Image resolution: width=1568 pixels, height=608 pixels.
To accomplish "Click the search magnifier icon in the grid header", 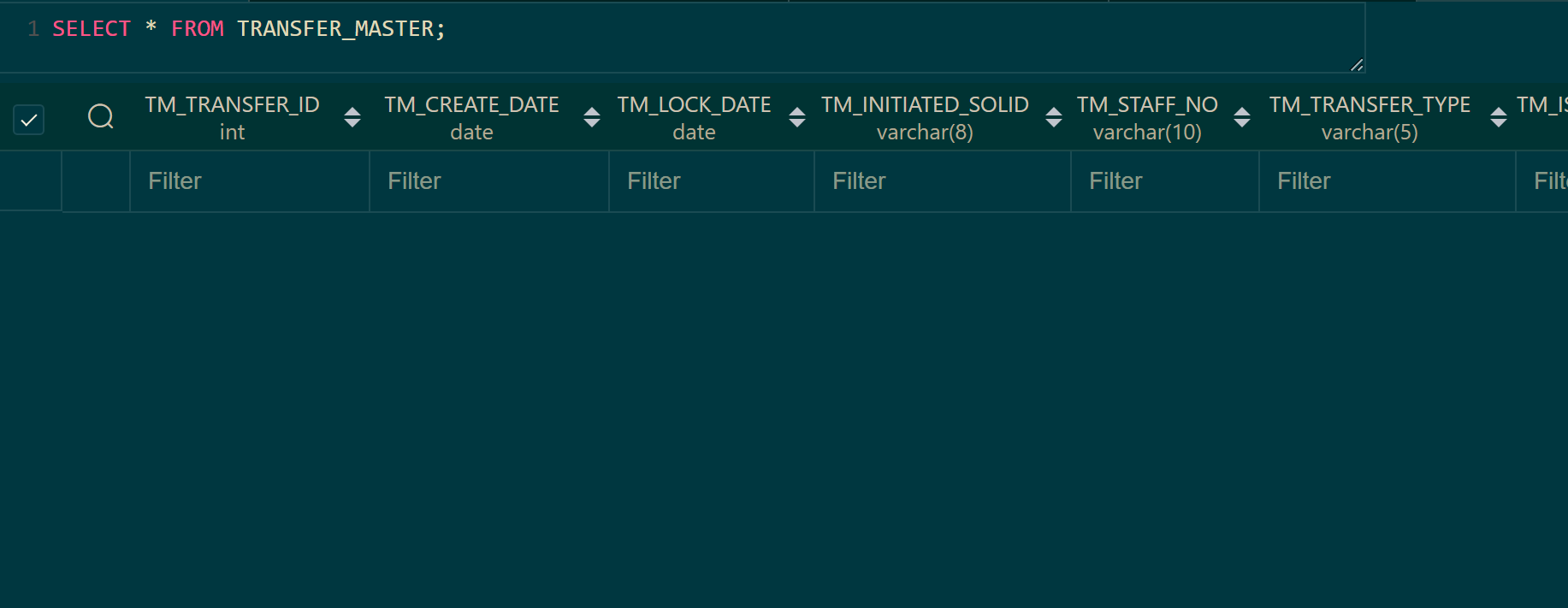I will 100,117.
